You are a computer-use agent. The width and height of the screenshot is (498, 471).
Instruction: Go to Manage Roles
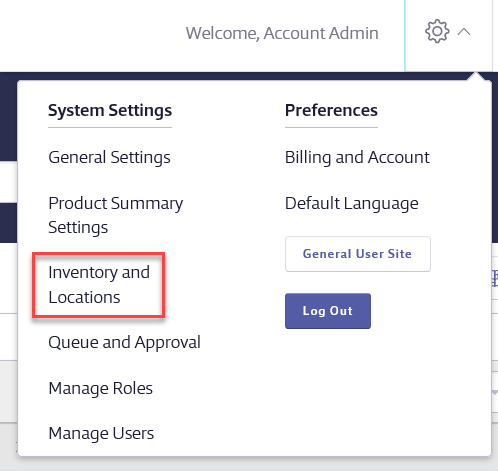[100, 388]
